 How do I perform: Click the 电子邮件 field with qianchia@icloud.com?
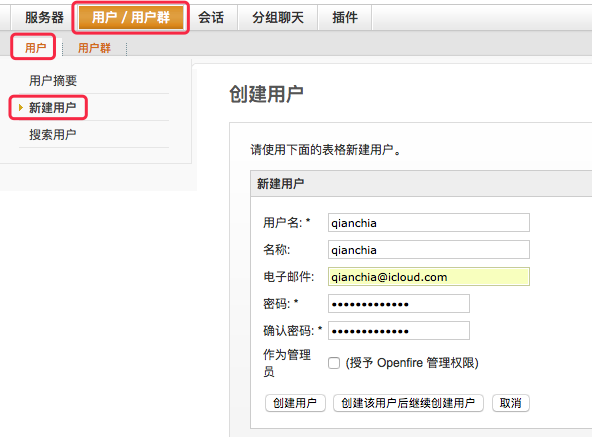[x=429, y=277]
